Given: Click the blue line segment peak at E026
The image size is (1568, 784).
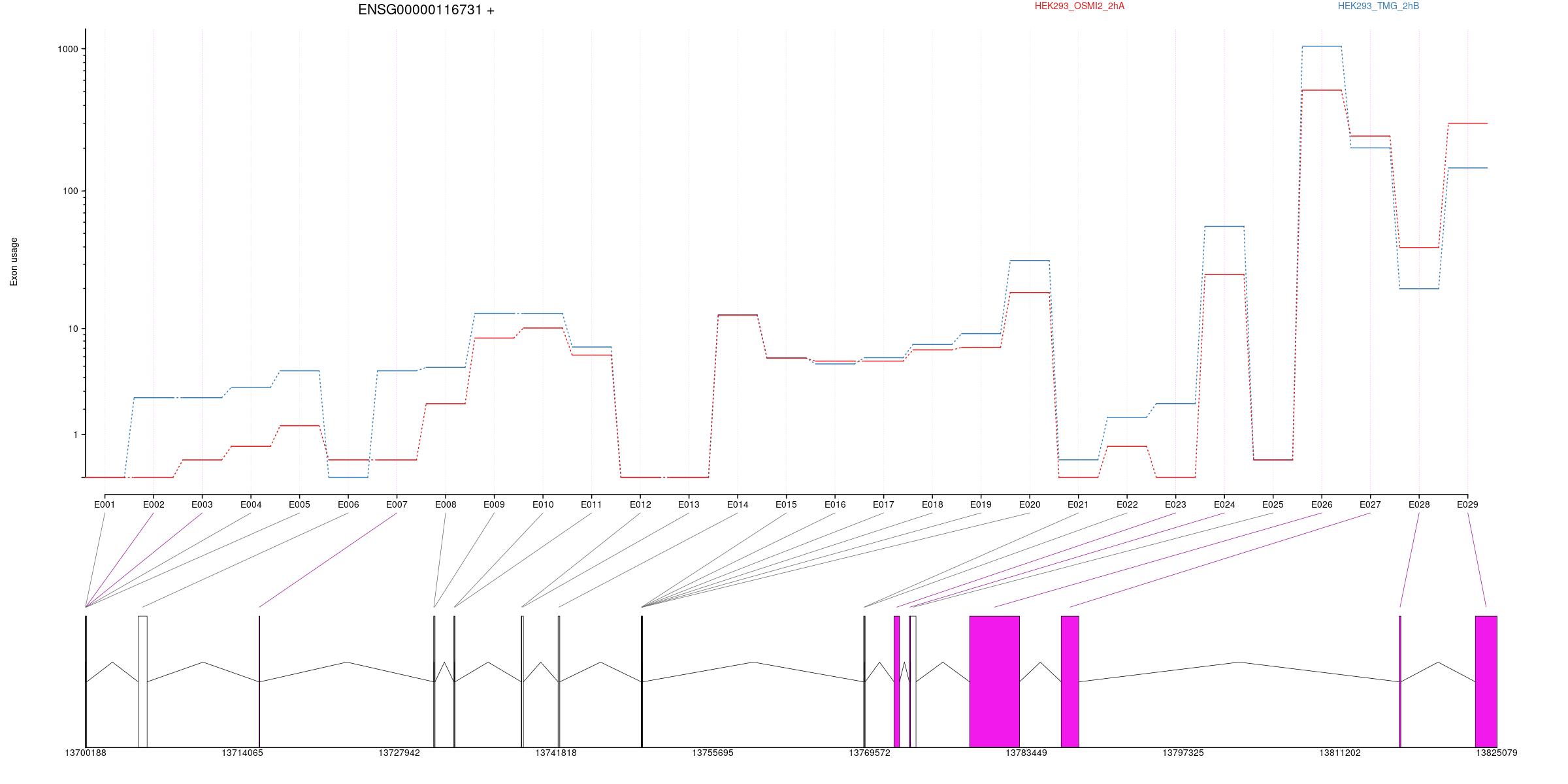Looking at the screenshot, I should click(x=1322, y=46).
